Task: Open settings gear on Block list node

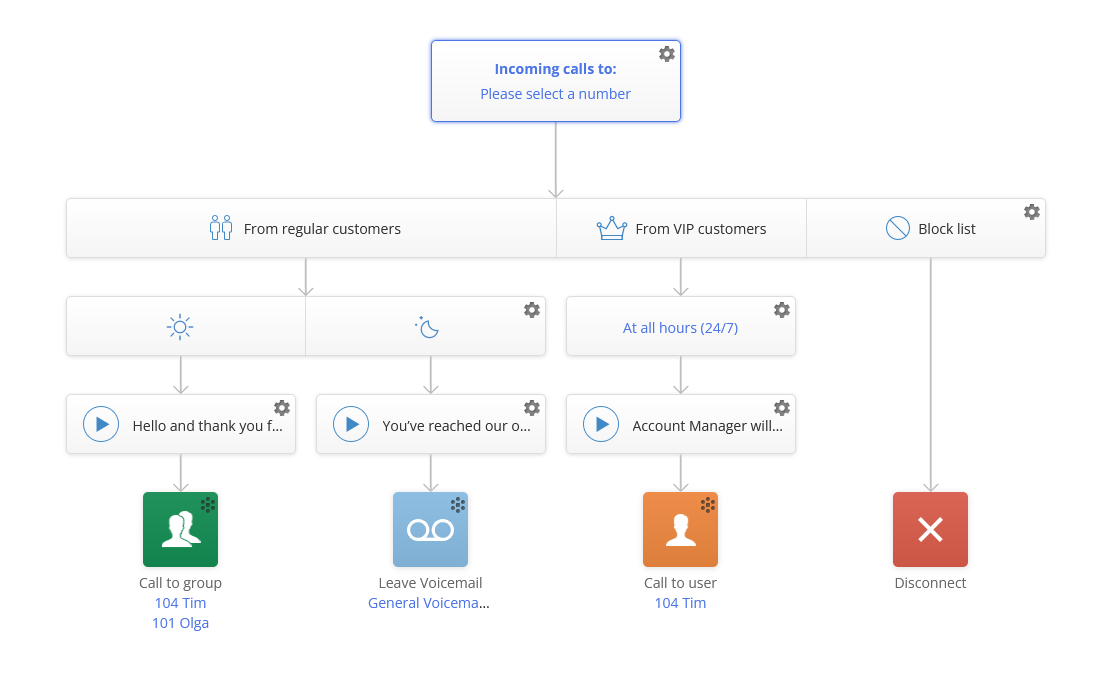Action: 1032,211
